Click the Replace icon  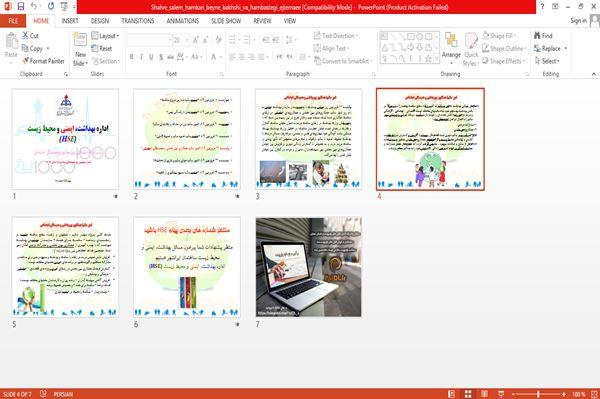pyautogui.click(x=537, y=48)
